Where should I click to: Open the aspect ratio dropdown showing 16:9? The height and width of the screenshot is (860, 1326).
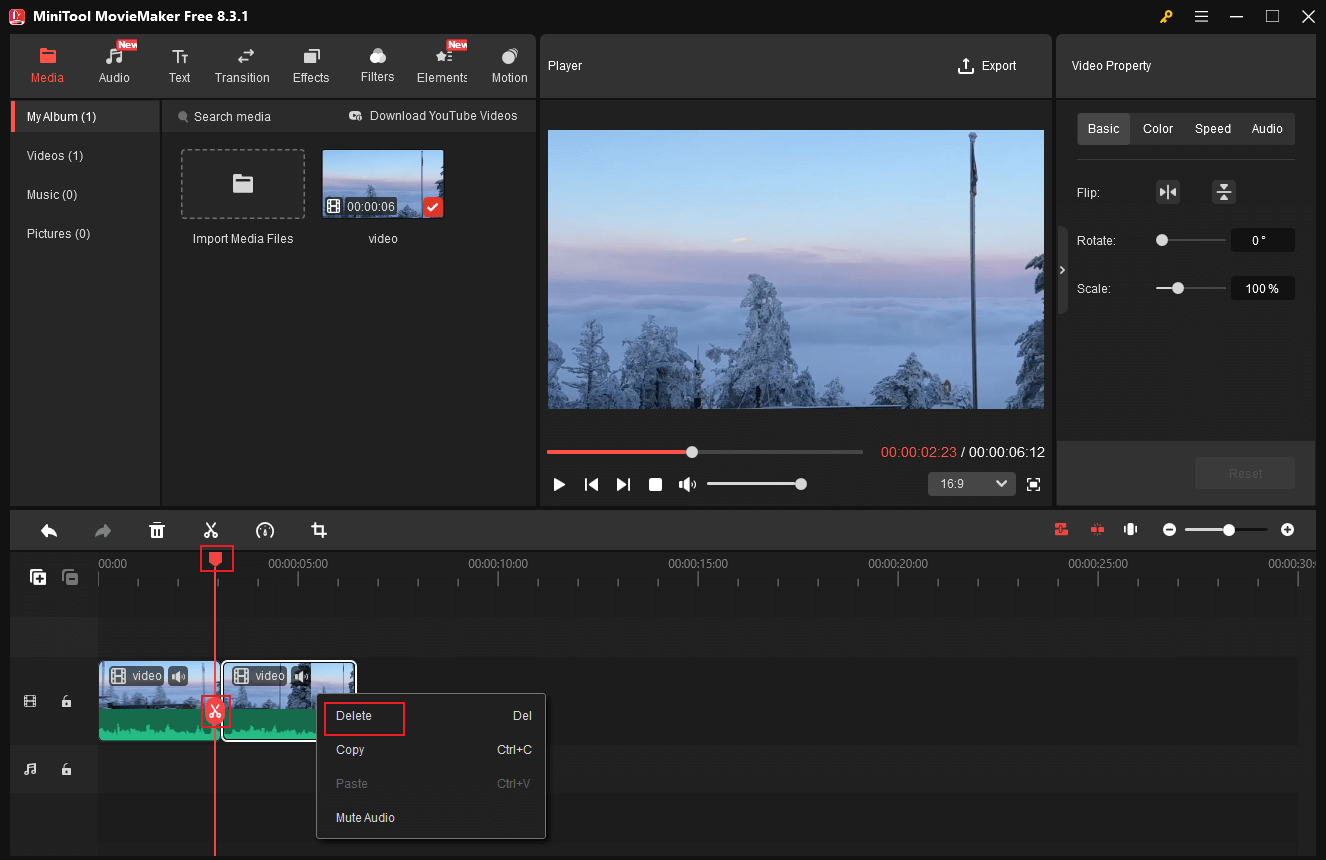(x=971, y=483)
